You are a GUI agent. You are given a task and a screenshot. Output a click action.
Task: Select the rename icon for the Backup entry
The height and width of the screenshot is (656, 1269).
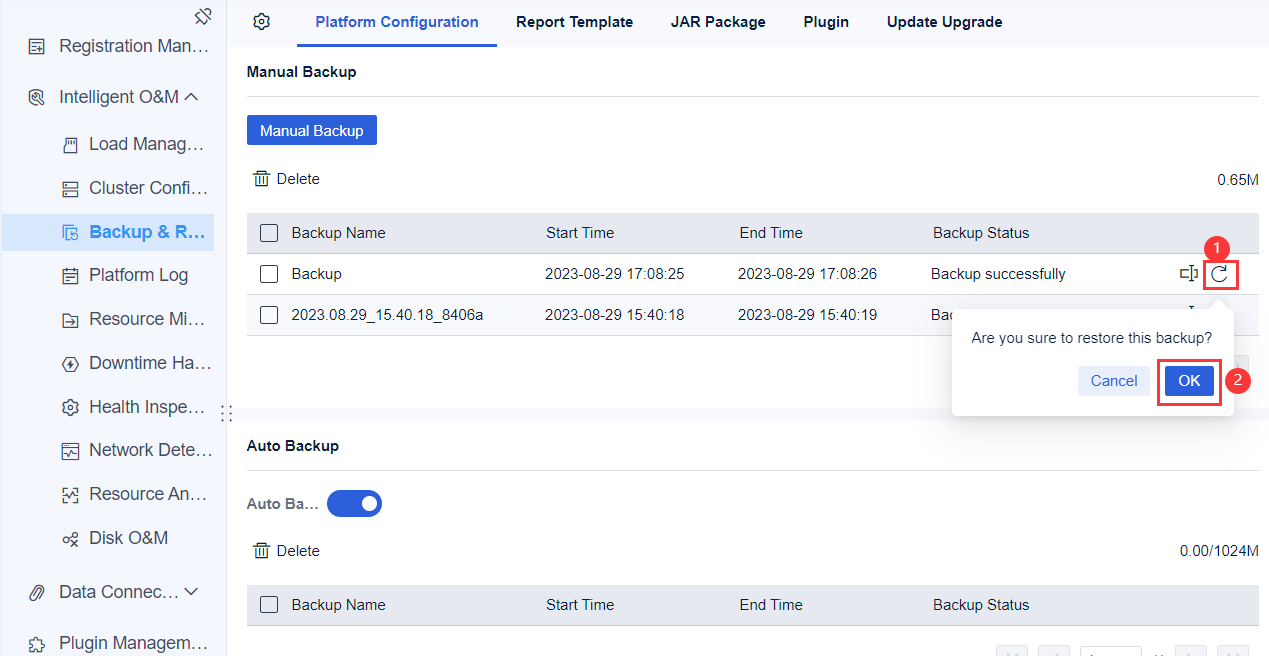(1189, 273)
